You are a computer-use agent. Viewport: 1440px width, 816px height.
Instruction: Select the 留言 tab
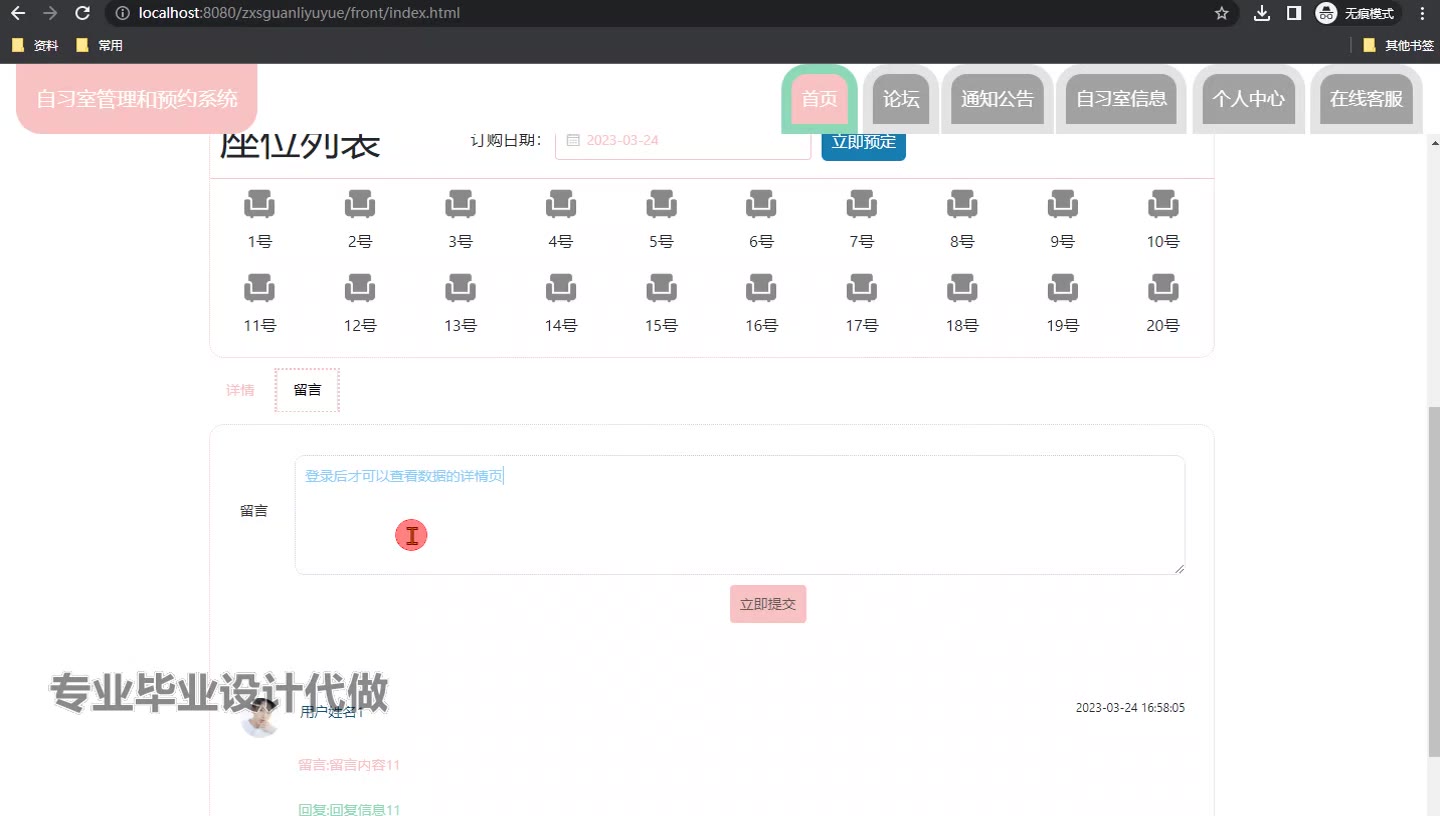coord(308,390)
